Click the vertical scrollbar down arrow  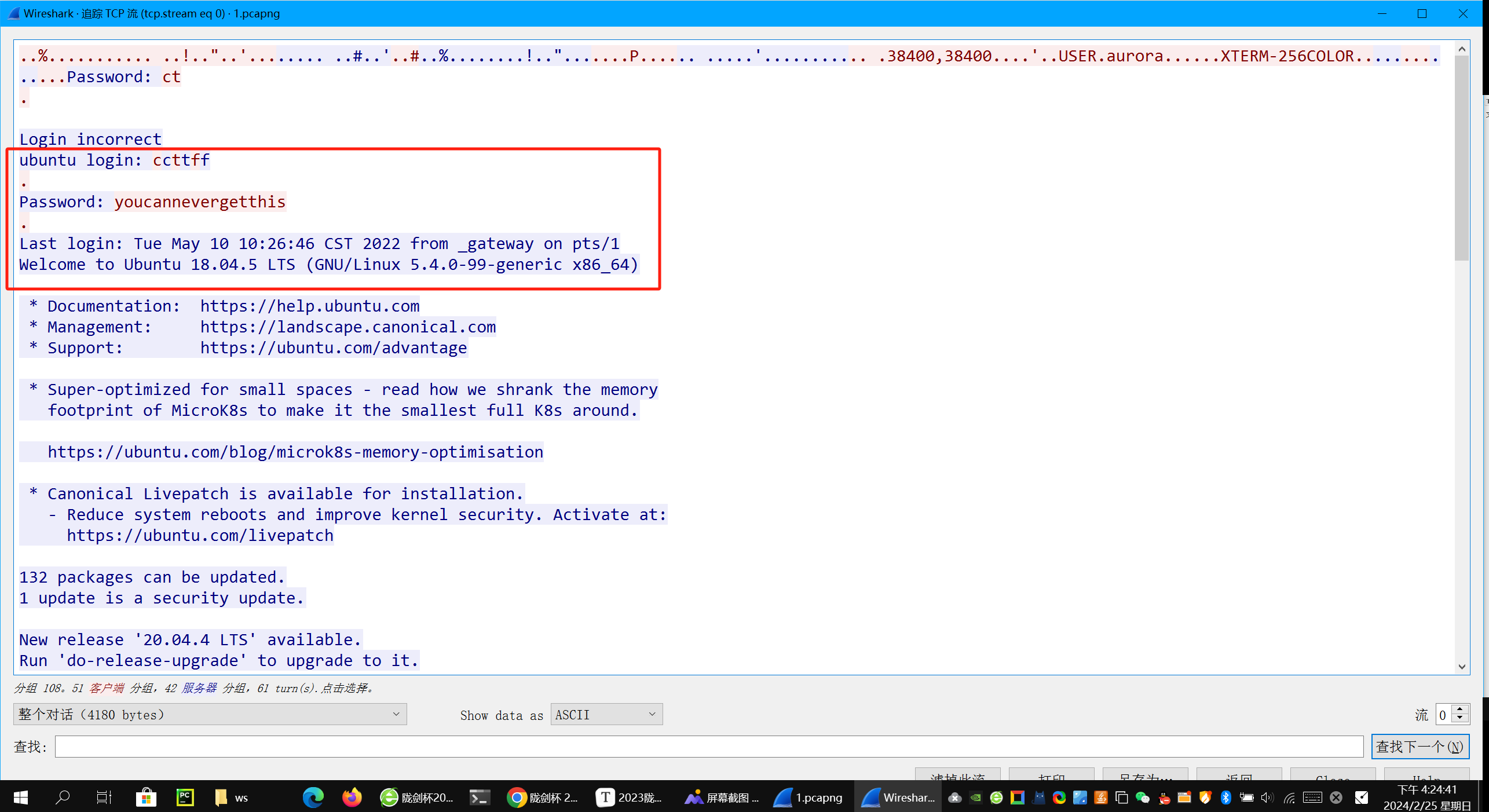tap(1462, 667)
